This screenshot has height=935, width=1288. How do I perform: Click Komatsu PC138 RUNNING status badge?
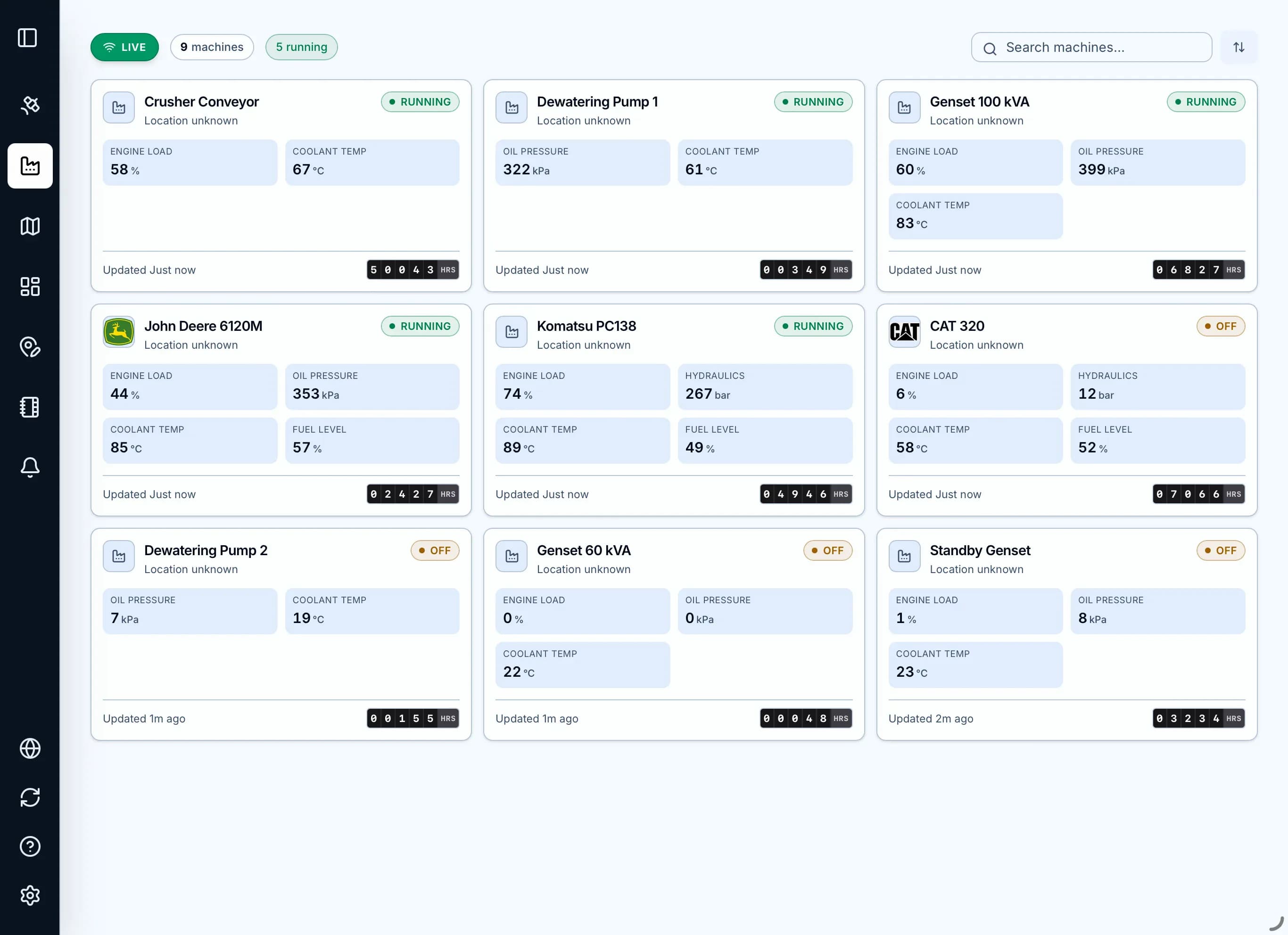813,326
